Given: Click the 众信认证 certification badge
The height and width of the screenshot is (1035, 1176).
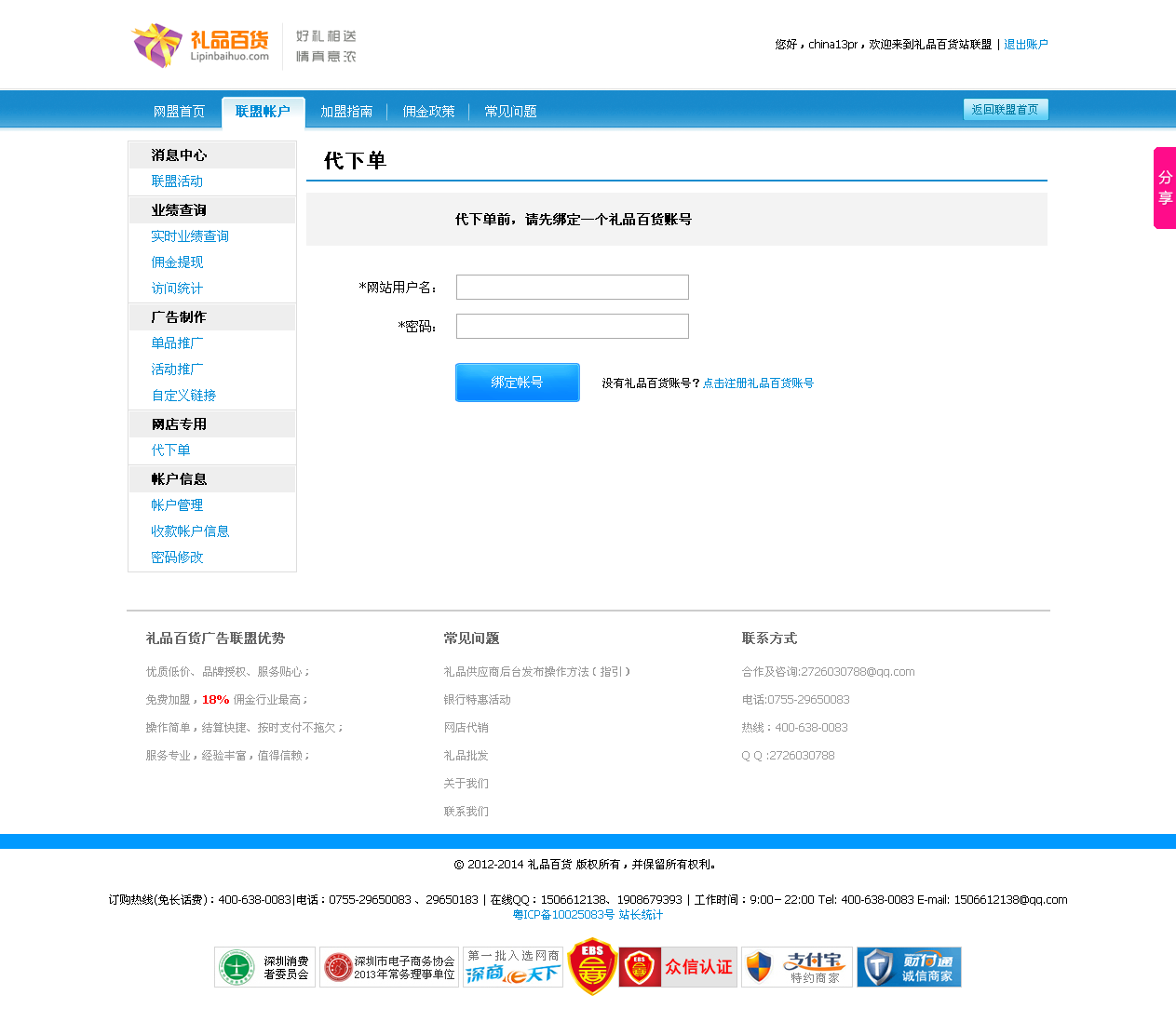Looking at the screenshot, I should pyautogui.click(x=678, y=967).
